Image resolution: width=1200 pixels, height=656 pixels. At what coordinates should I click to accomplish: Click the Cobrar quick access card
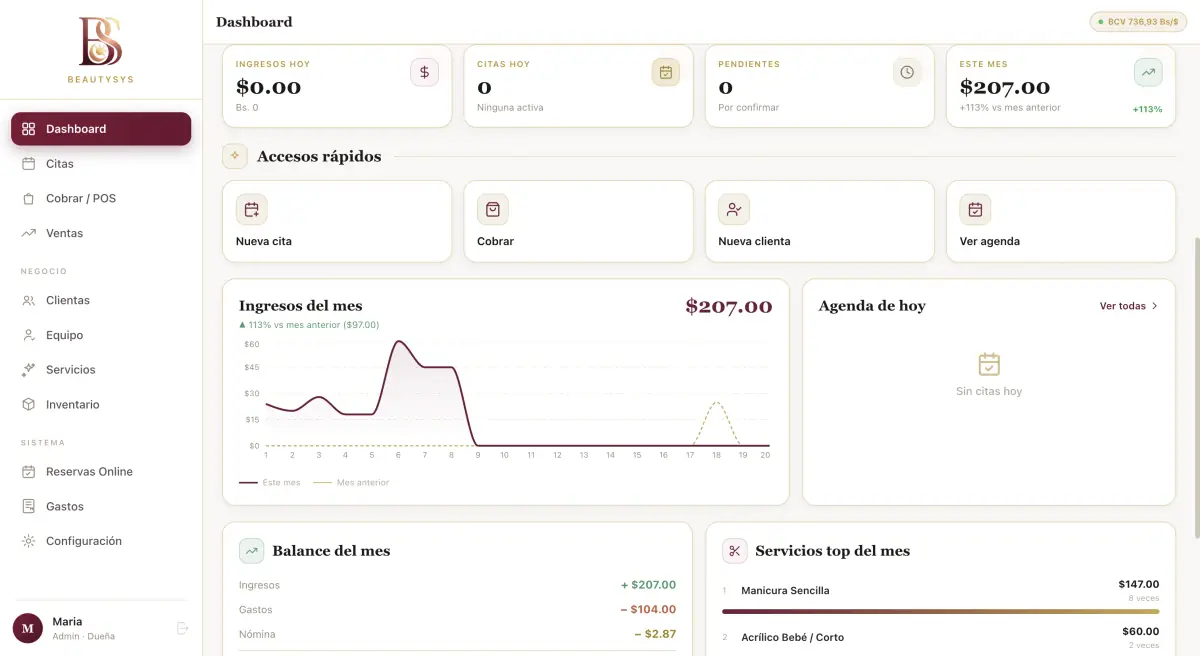tap(578, 222)
